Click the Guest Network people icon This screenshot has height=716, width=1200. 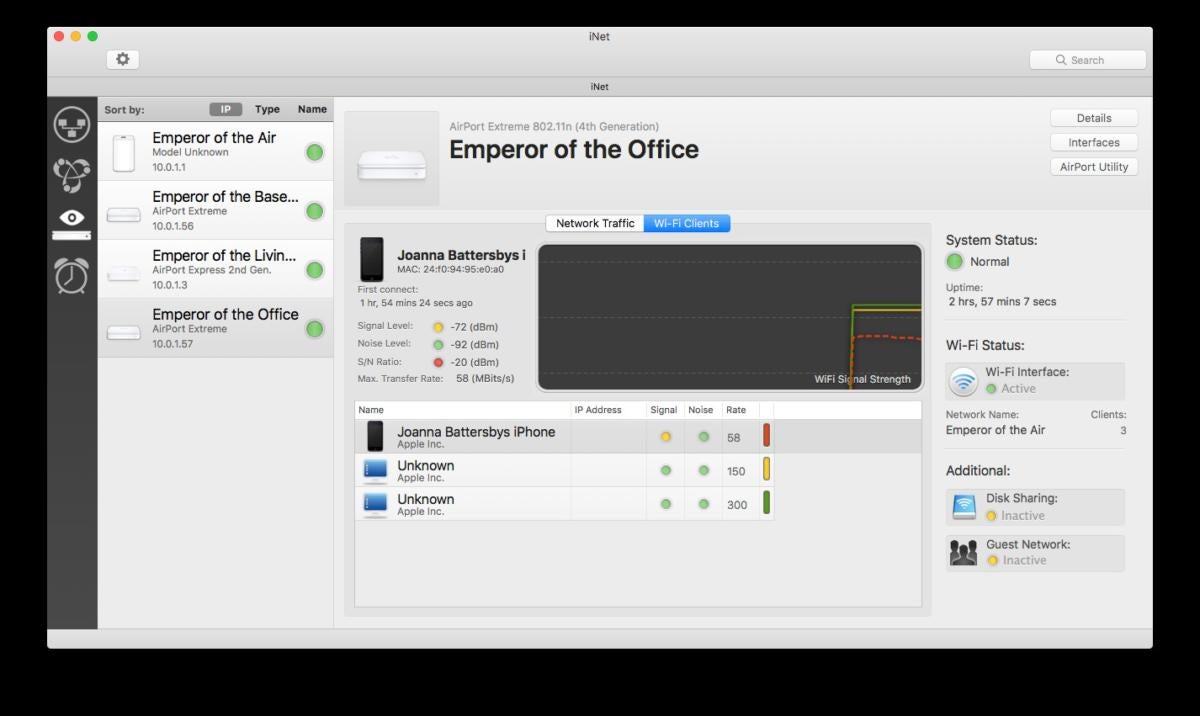964,552
